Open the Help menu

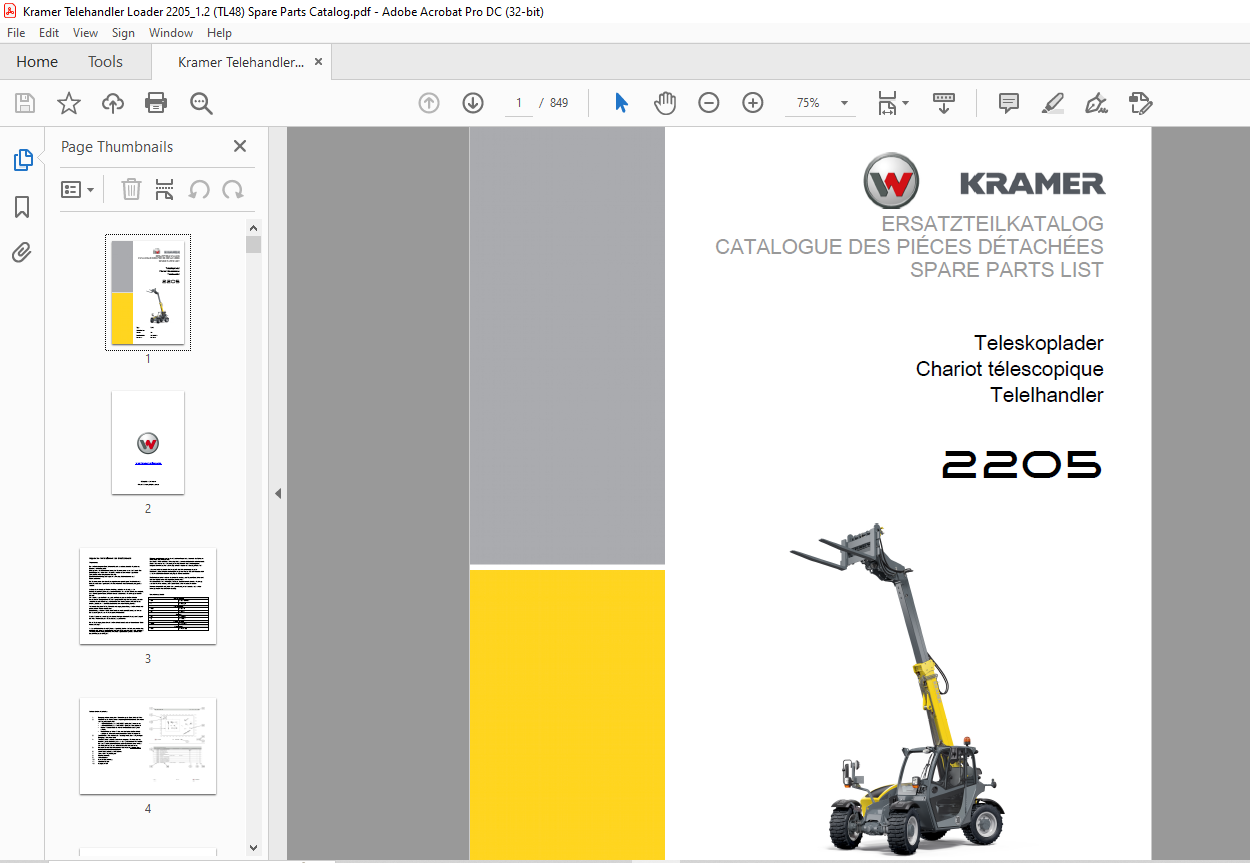(219, 33)
